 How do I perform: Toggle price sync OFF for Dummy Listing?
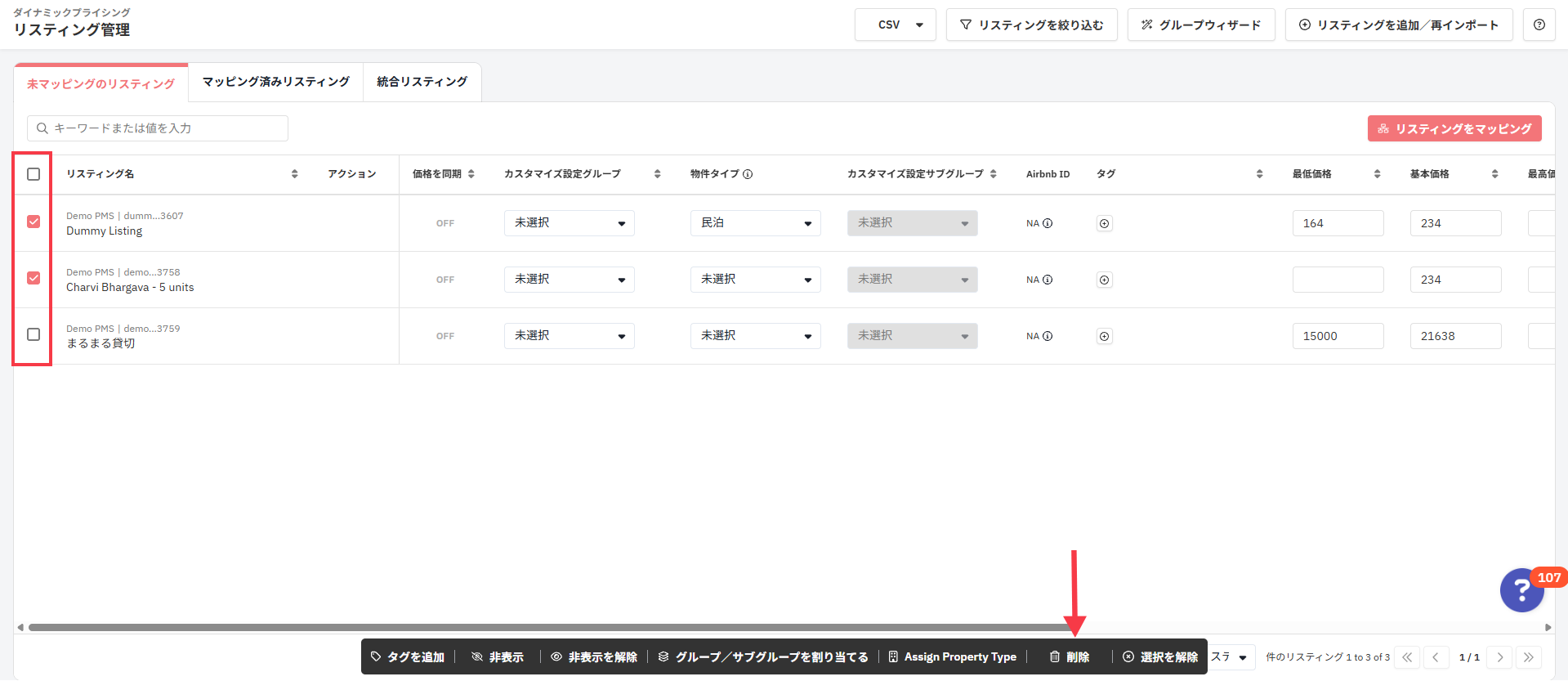point(445,223)
